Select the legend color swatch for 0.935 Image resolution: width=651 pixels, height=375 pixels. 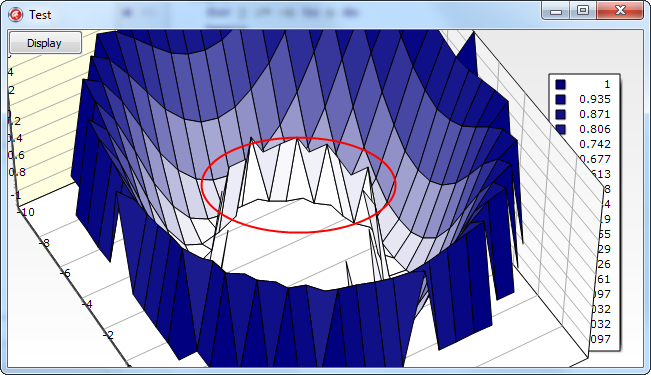[x=560, y=99]
